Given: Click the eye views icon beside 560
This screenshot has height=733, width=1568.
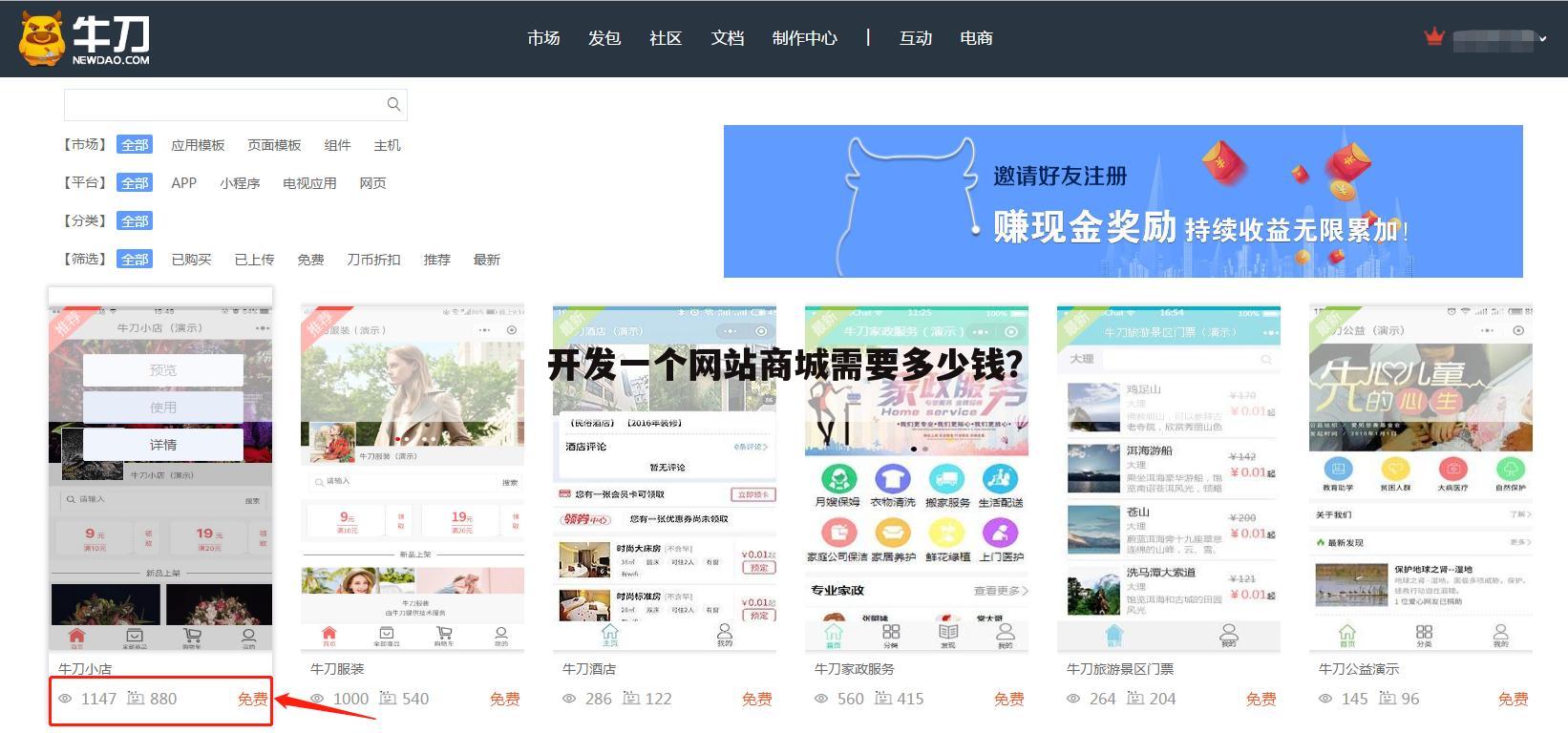Looking at the screenshot, I should [x=821, y=699].
